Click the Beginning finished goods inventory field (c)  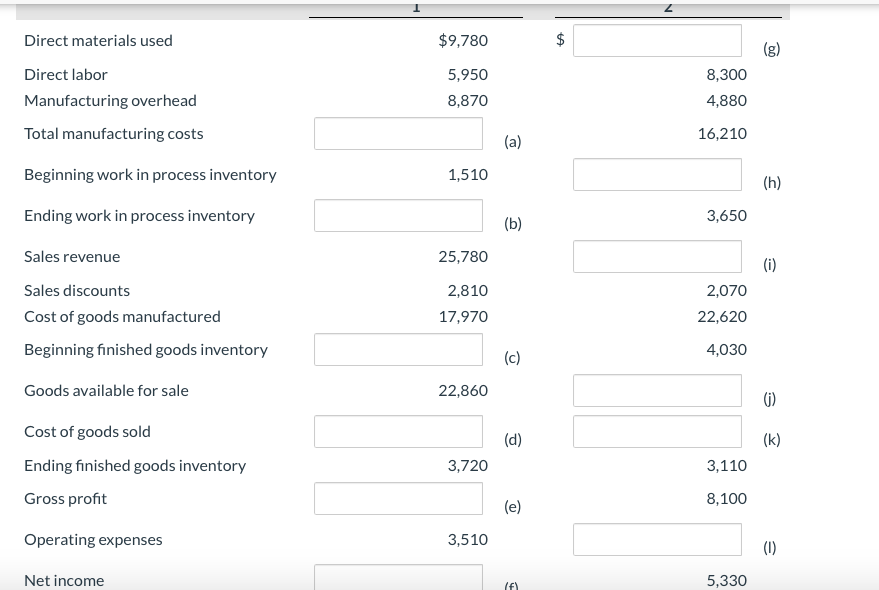[398, 349]
